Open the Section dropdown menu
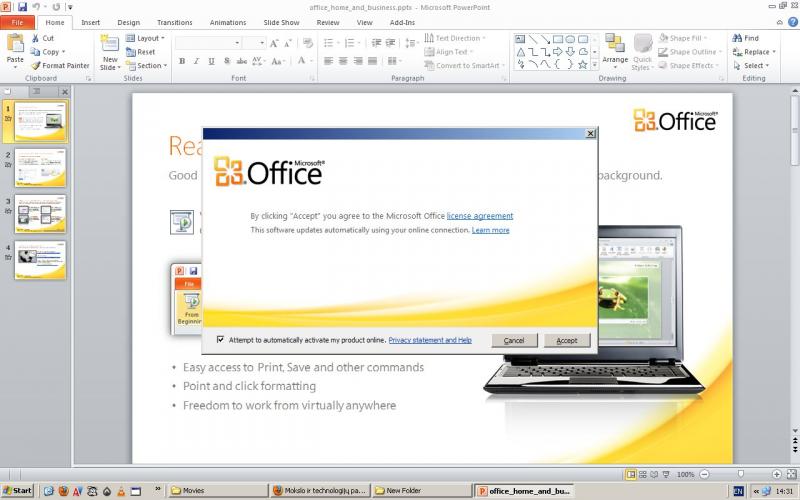 [149, 66]
